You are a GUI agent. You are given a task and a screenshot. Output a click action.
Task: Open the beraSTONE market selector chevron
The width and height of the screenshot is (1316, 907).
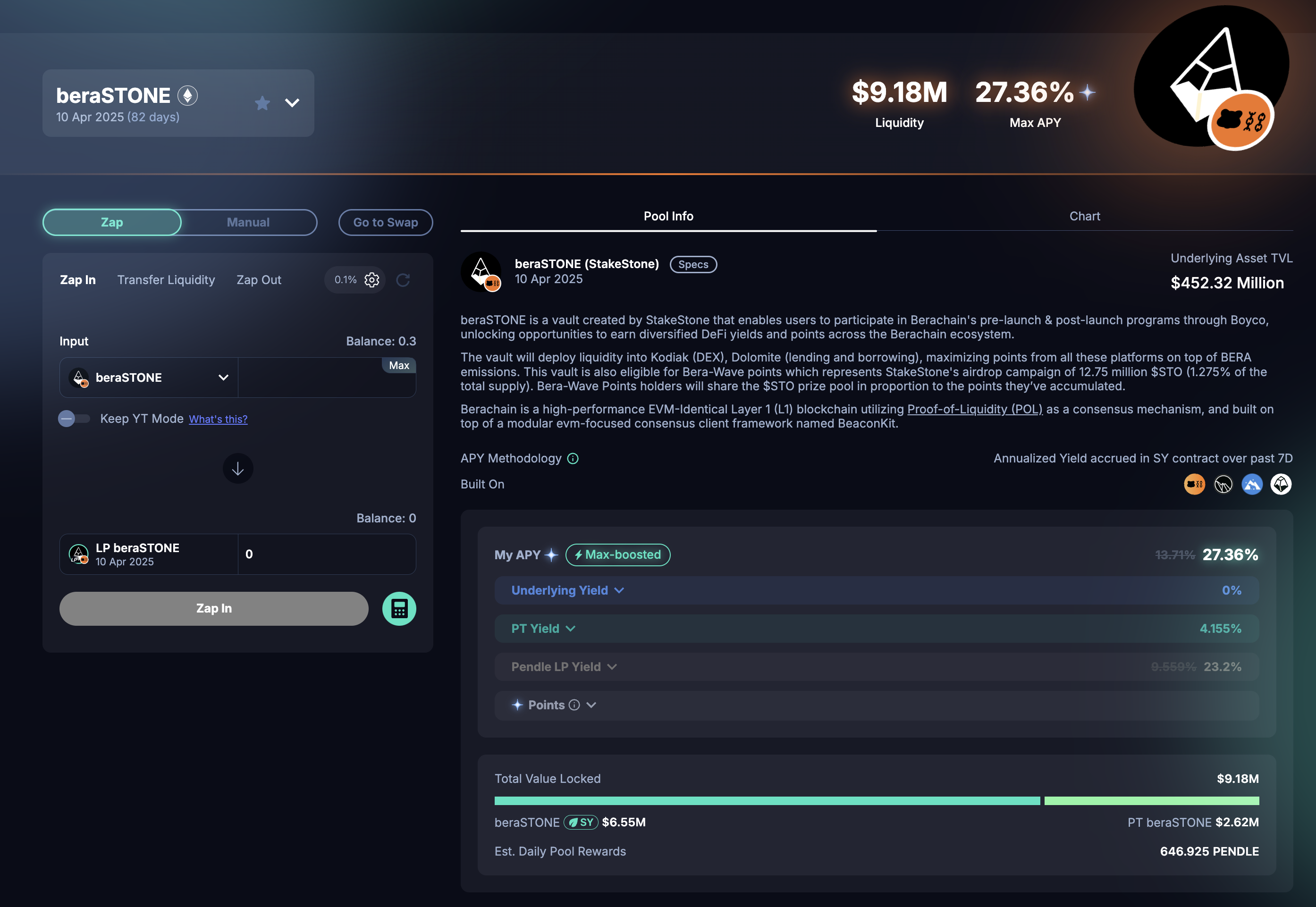click(x=292, y=103)
